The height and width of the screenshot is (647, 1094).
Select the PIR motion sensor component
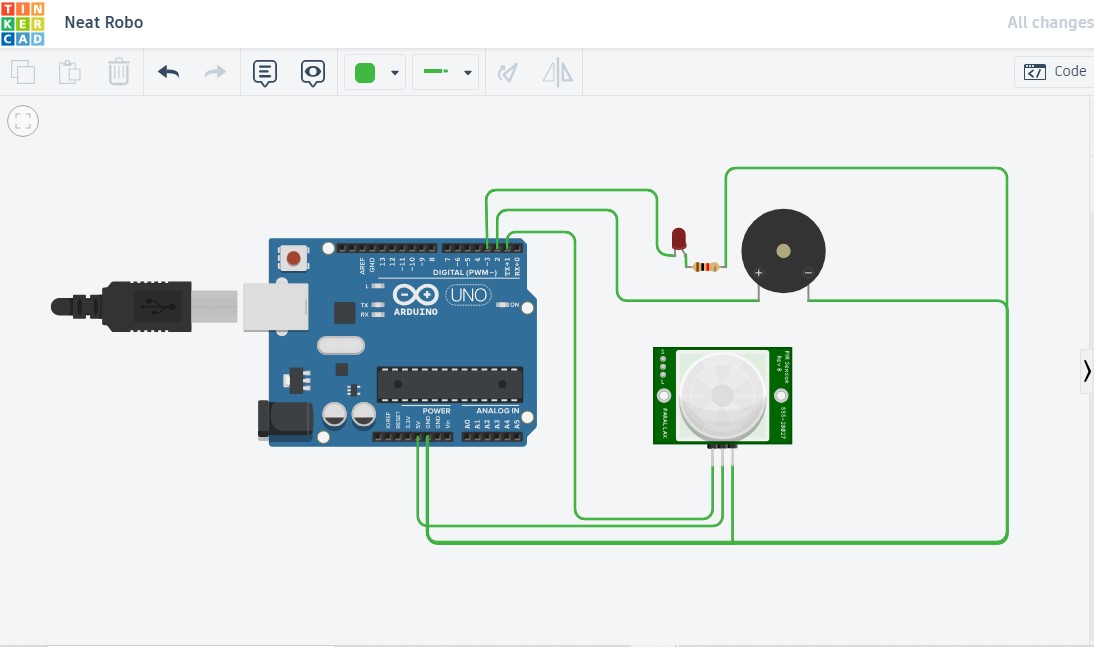tap(722, 395)
